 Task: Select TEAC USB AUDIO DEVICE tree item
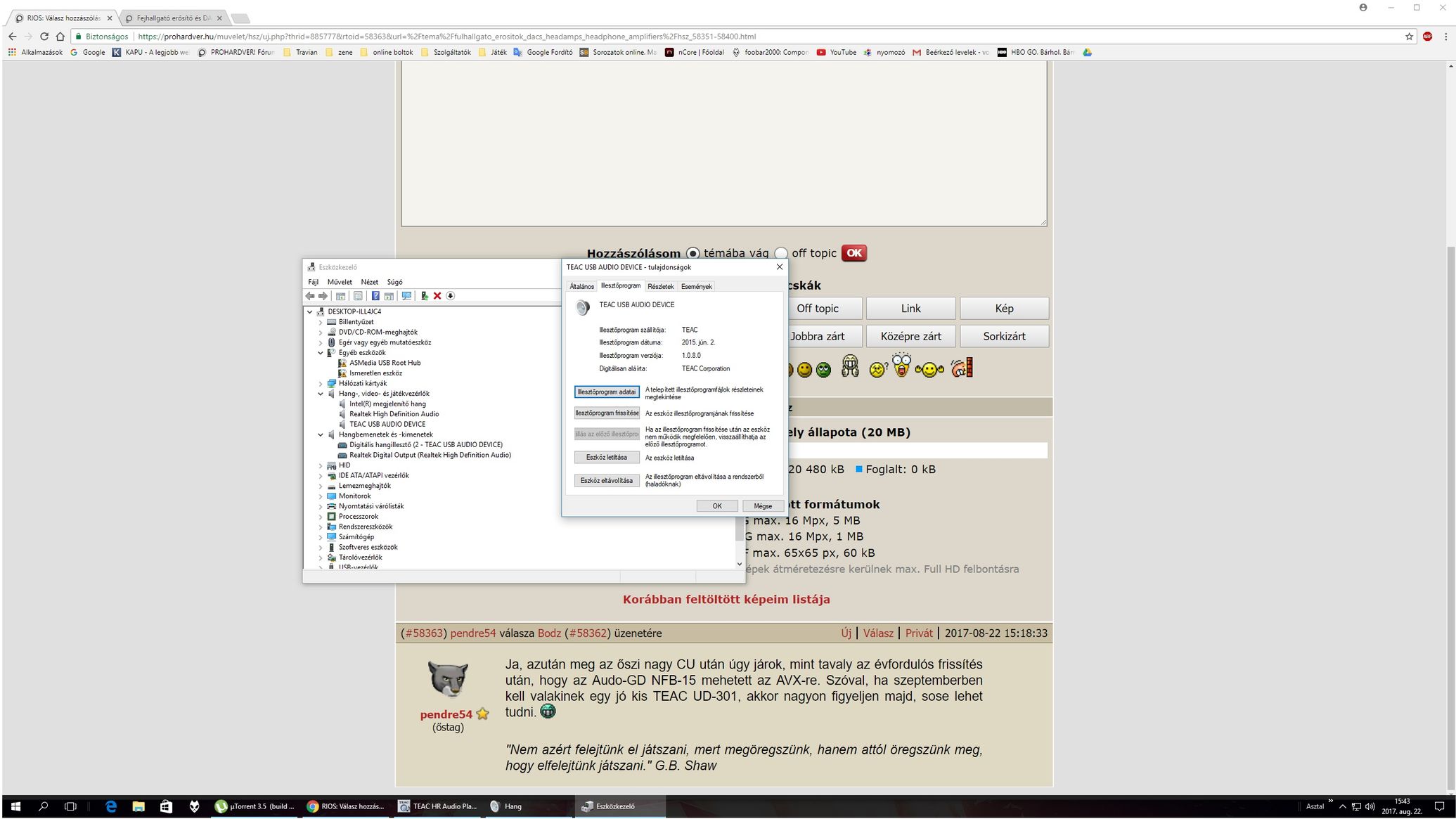[x=387, y=425]
